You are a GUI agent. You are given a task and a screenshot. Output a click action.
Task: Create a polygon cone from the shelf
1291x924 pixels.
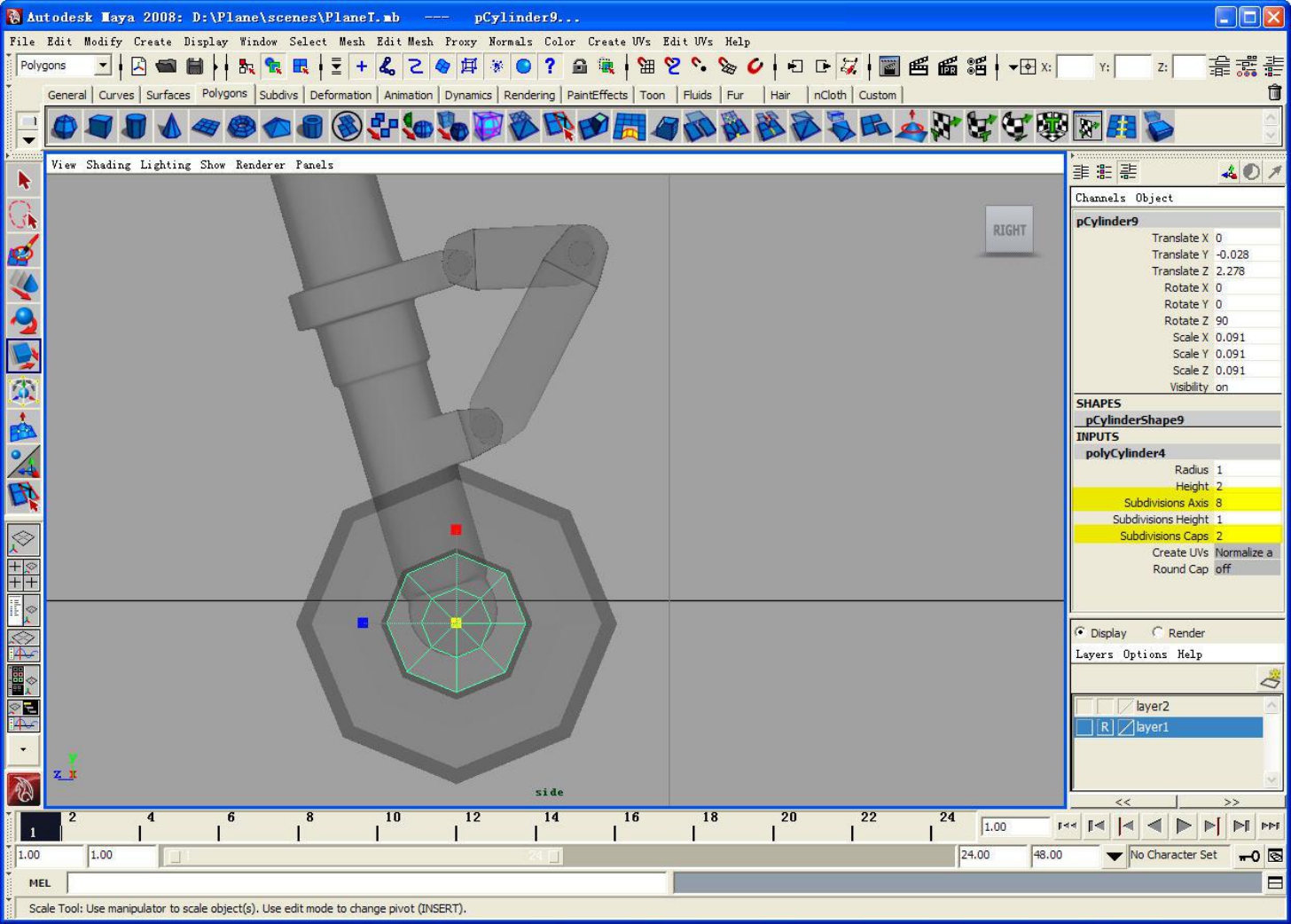(x=170, y=127)
